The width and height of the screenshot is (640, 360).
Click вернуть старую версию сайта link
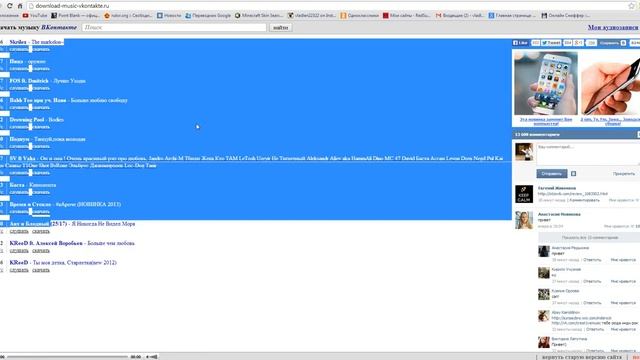pyautogui.click(x=582, y=357)
